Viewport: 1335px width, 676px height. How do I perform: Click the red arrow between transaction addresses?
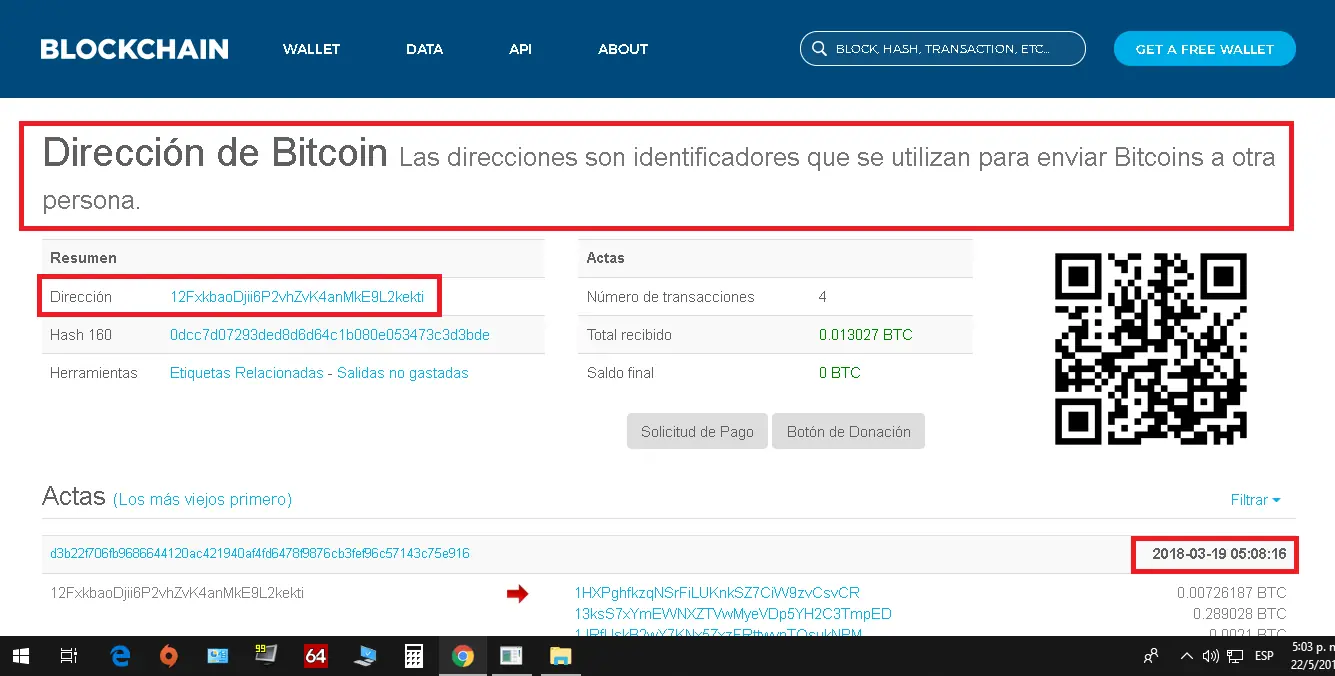point(517,594)
